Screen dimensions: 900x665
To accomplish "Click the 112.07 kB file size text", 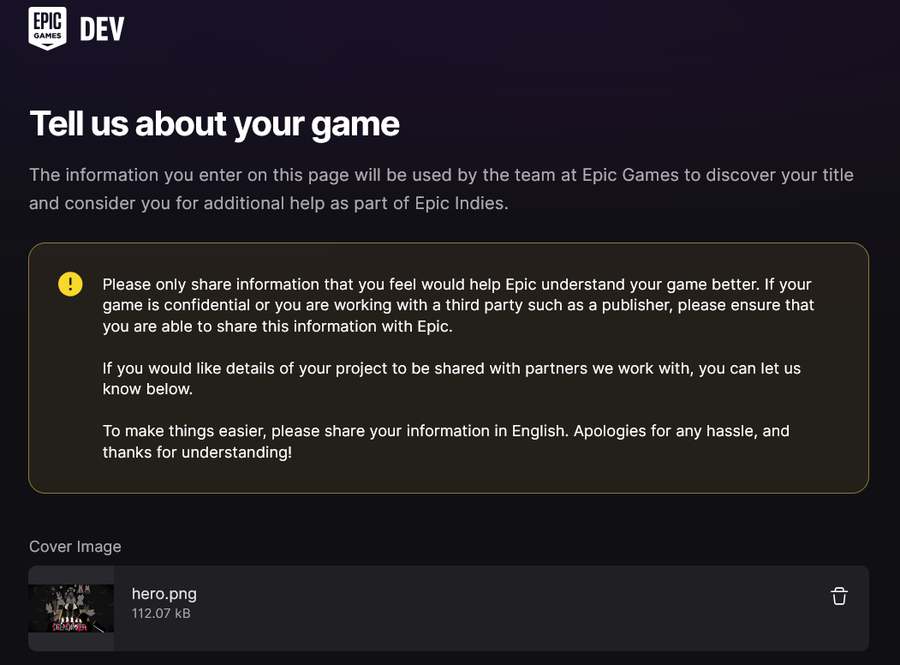I will point(161,613).
